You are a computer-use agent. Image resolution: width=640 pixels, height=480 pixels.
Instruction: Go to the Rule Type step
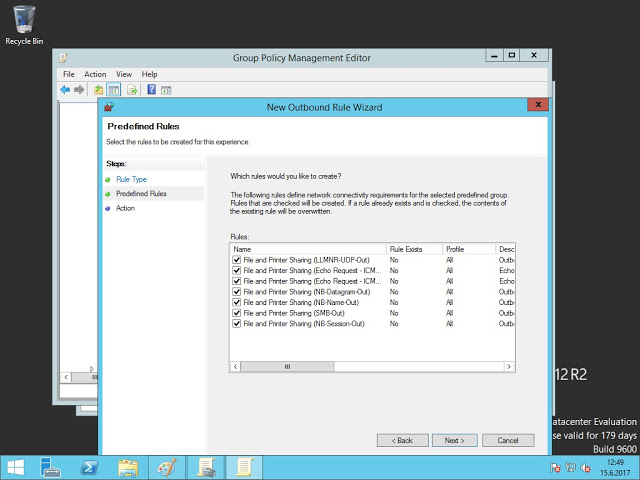[131, 179]
